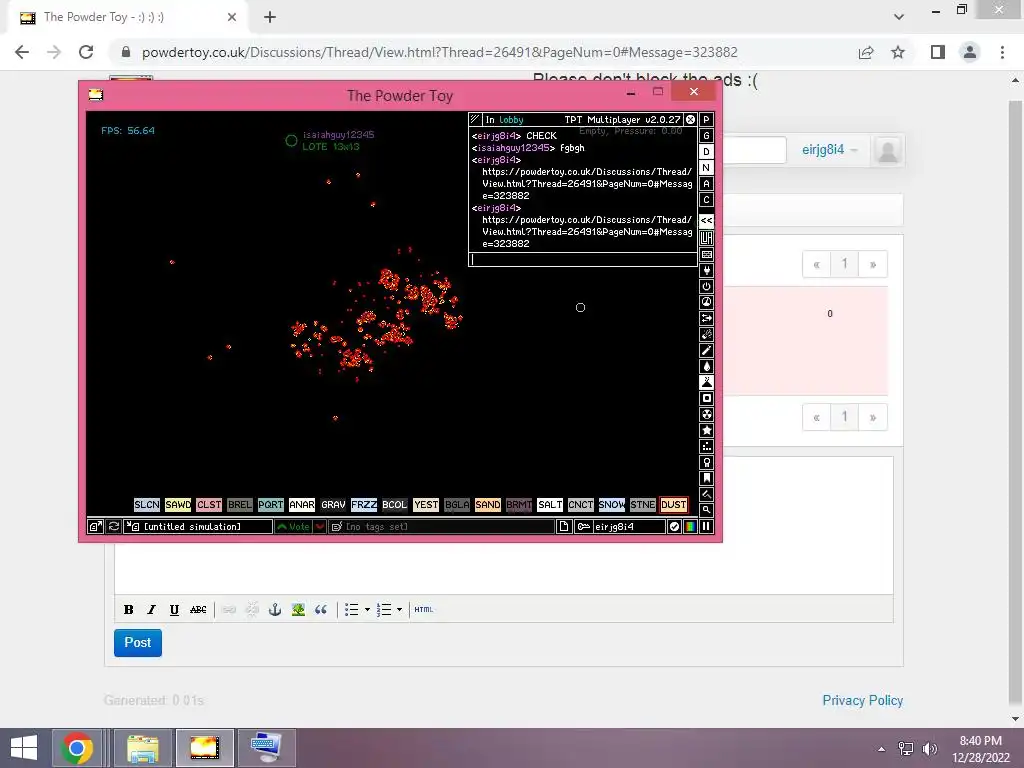Click the eirjg8i4 login key button
This screenshot has width=1024, height=768.
(x=620, y=526)
